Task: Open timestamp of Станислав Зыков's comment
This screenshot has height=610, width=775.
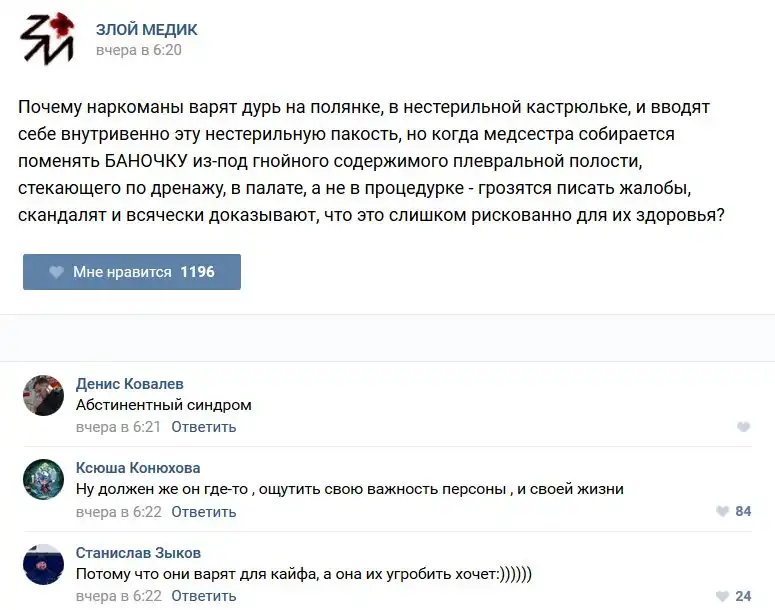Action: [119, 596]
